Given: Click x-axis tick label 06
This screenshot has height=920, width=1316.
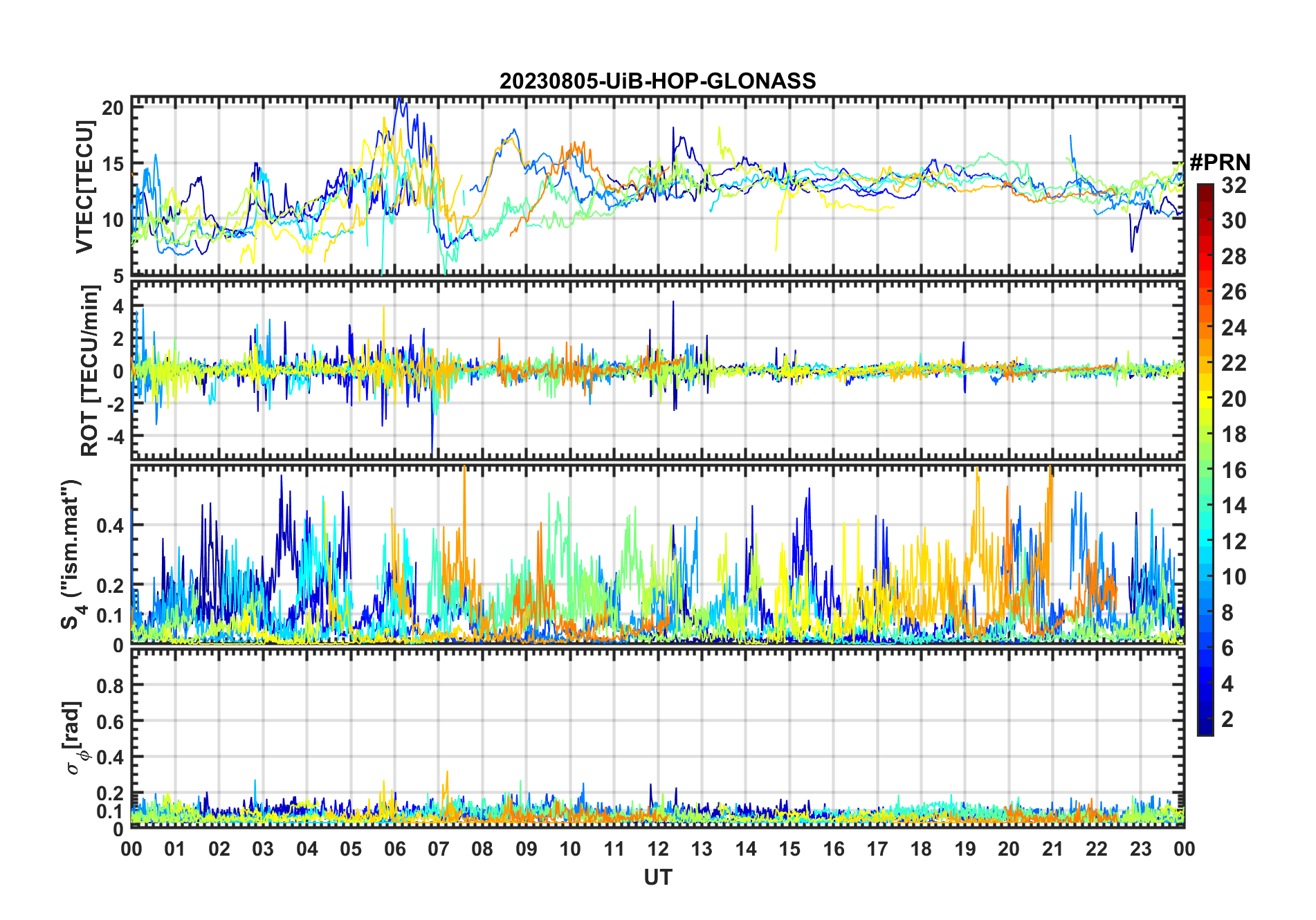Looking at the screenshot, I should [x=394, y=849].
